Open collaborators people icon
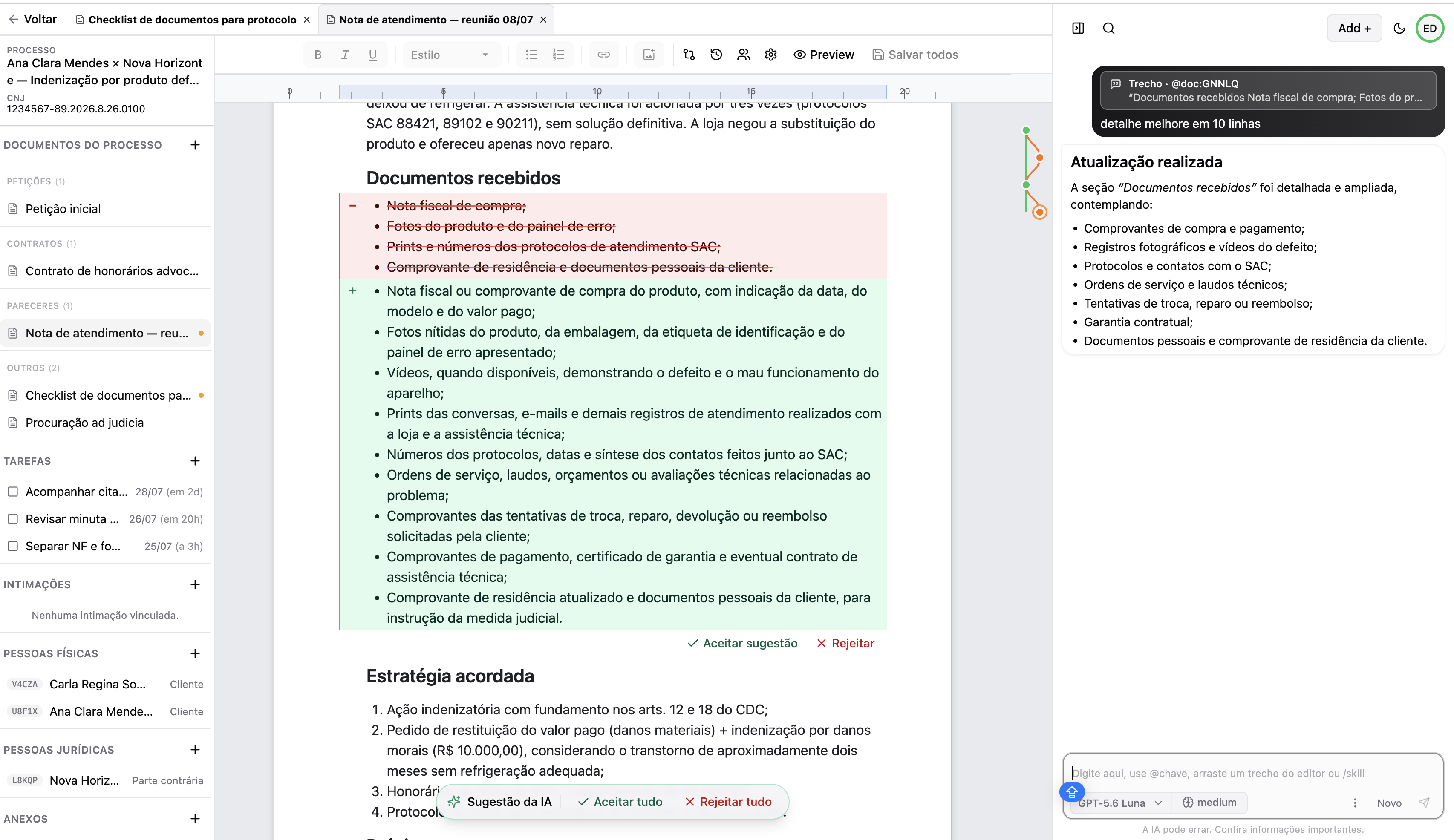Screen dimensions: 1454x840 pos(744,55)
